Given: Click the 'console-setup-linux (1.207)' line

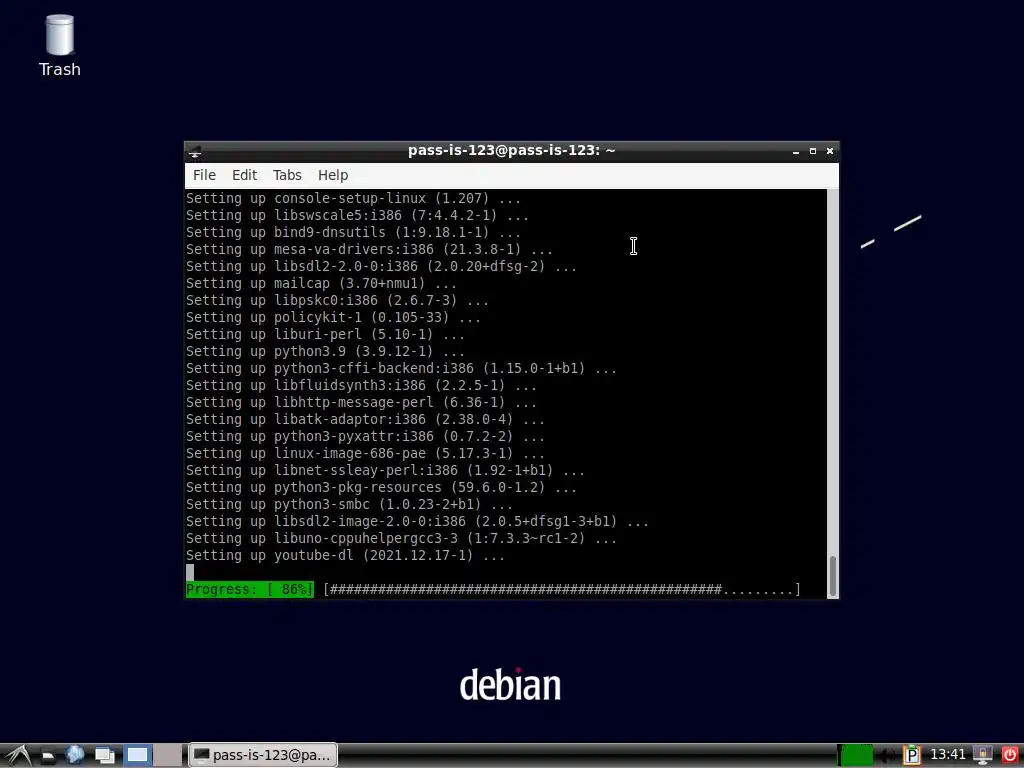Looking at the screenshot, I should [353, 198].
